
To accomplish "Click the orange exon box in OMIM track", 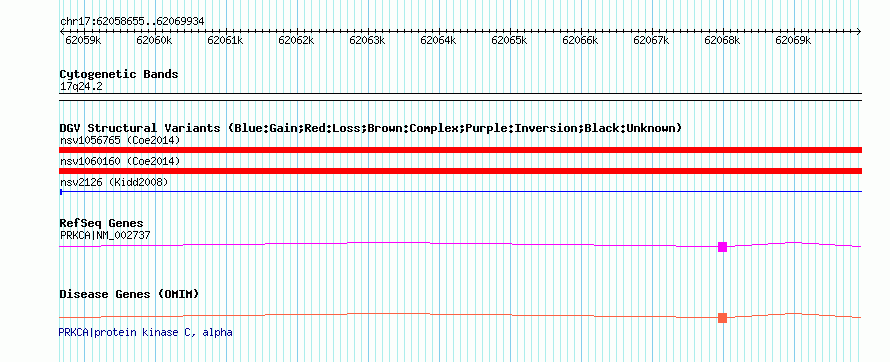I will [723, 318].
